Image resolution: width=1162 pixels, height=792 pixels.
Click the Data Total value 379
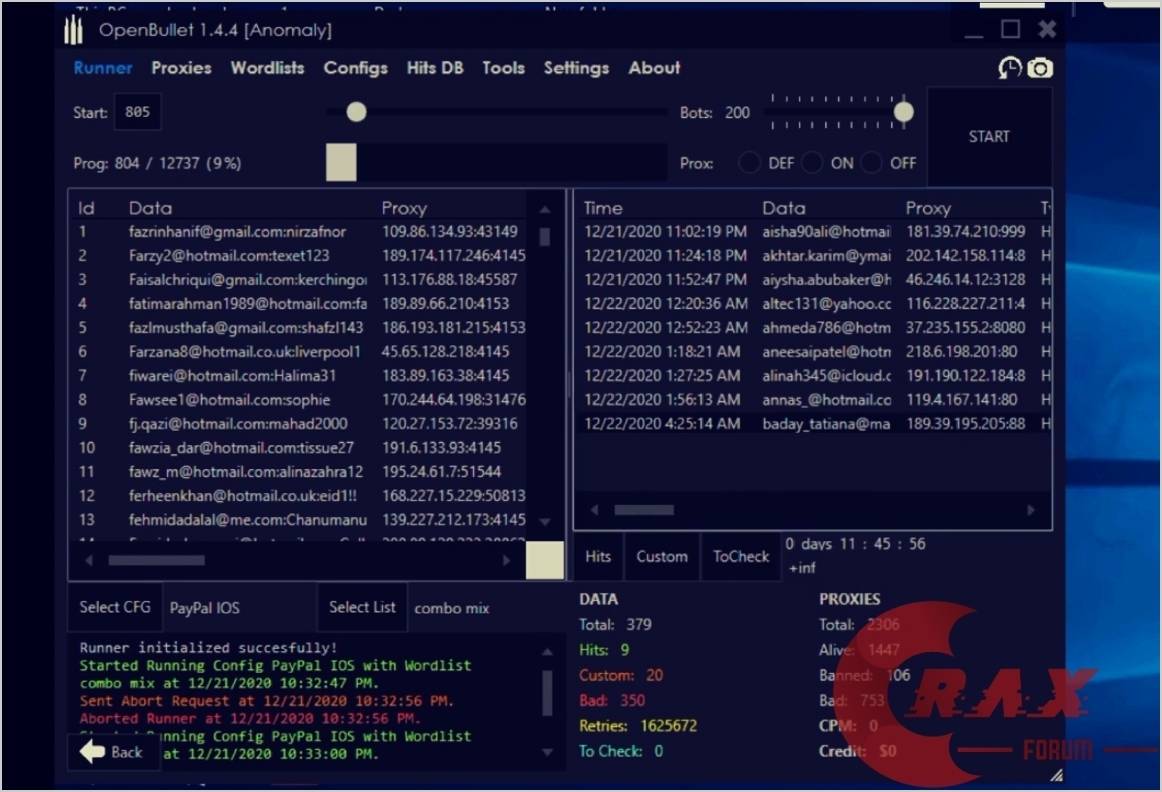coord(639,625)
